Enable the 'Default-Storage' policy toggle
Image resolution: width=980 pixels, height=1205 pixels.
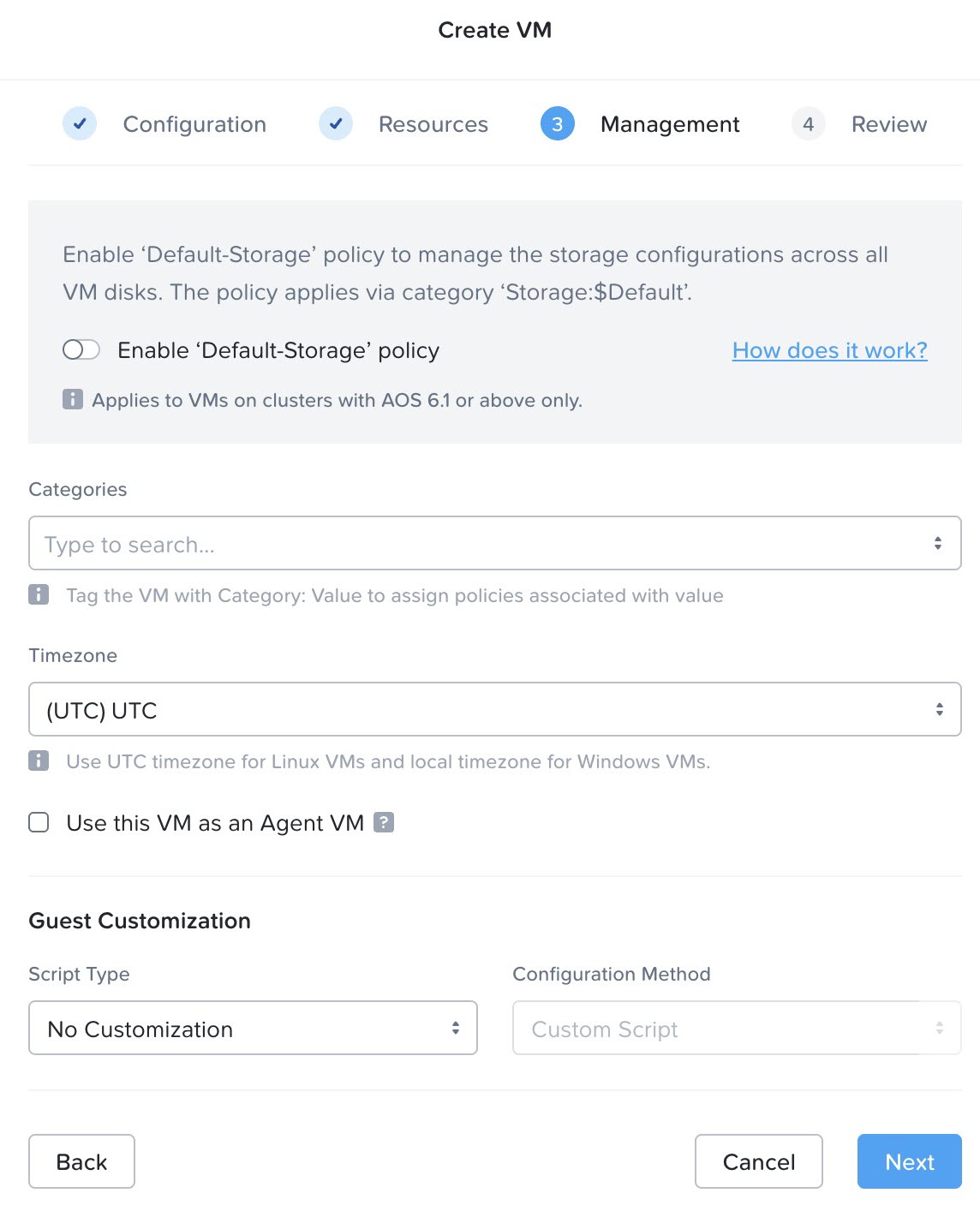tap(81, 349)
